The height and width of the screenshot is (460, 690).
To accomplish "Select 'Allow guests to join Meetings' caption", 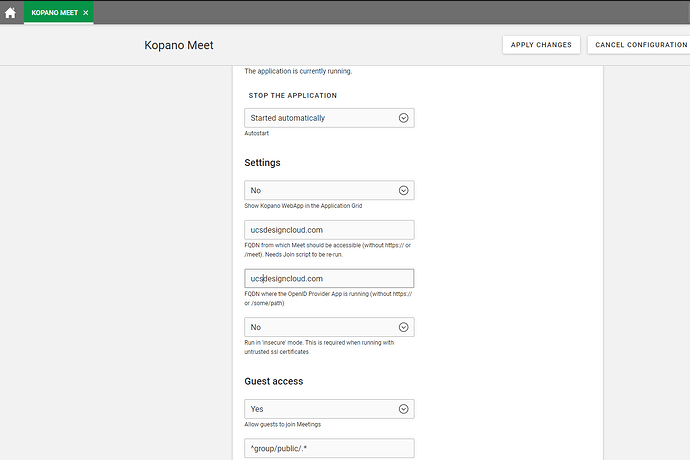I will click(x=283, y=424).
